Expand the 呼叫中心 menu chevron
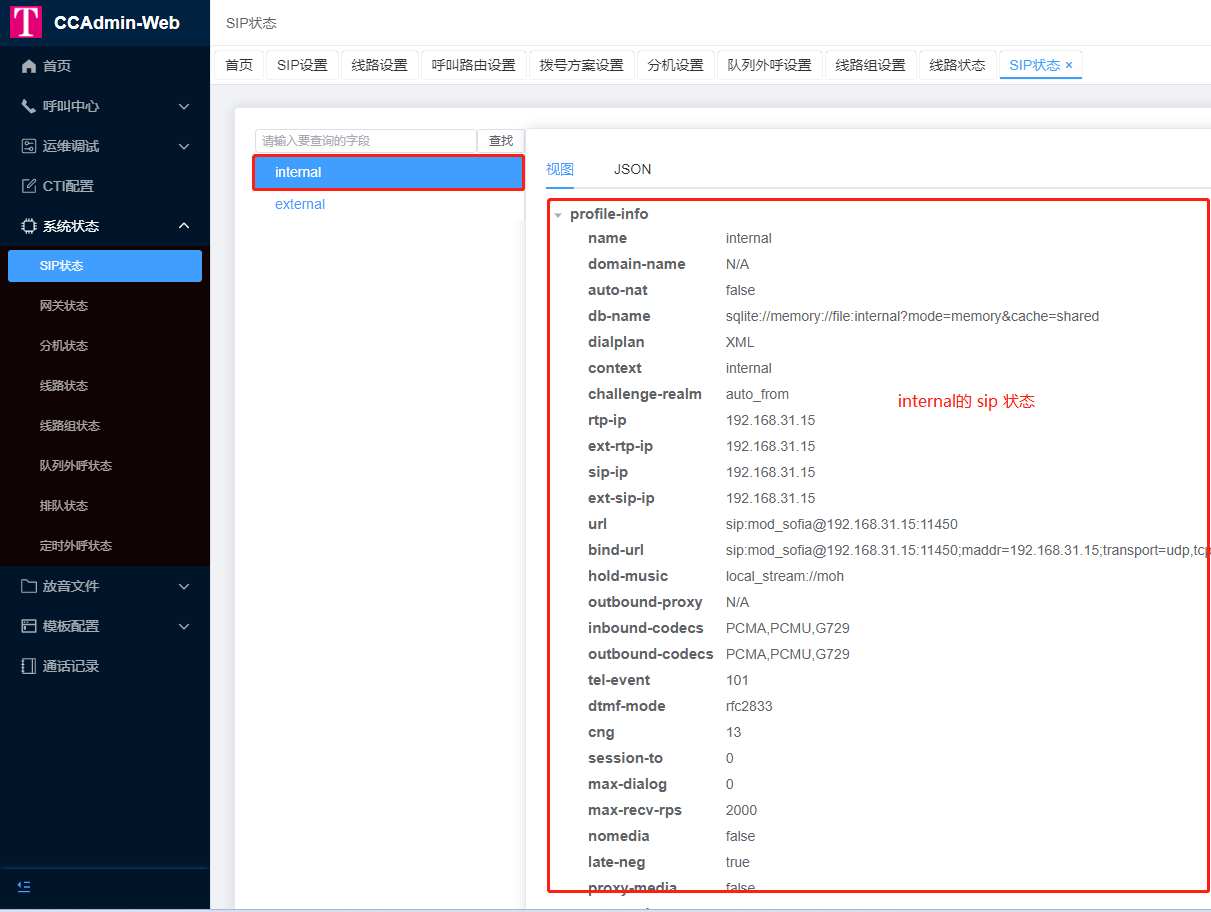This screenshot has width=1211, height=912. 184,106
